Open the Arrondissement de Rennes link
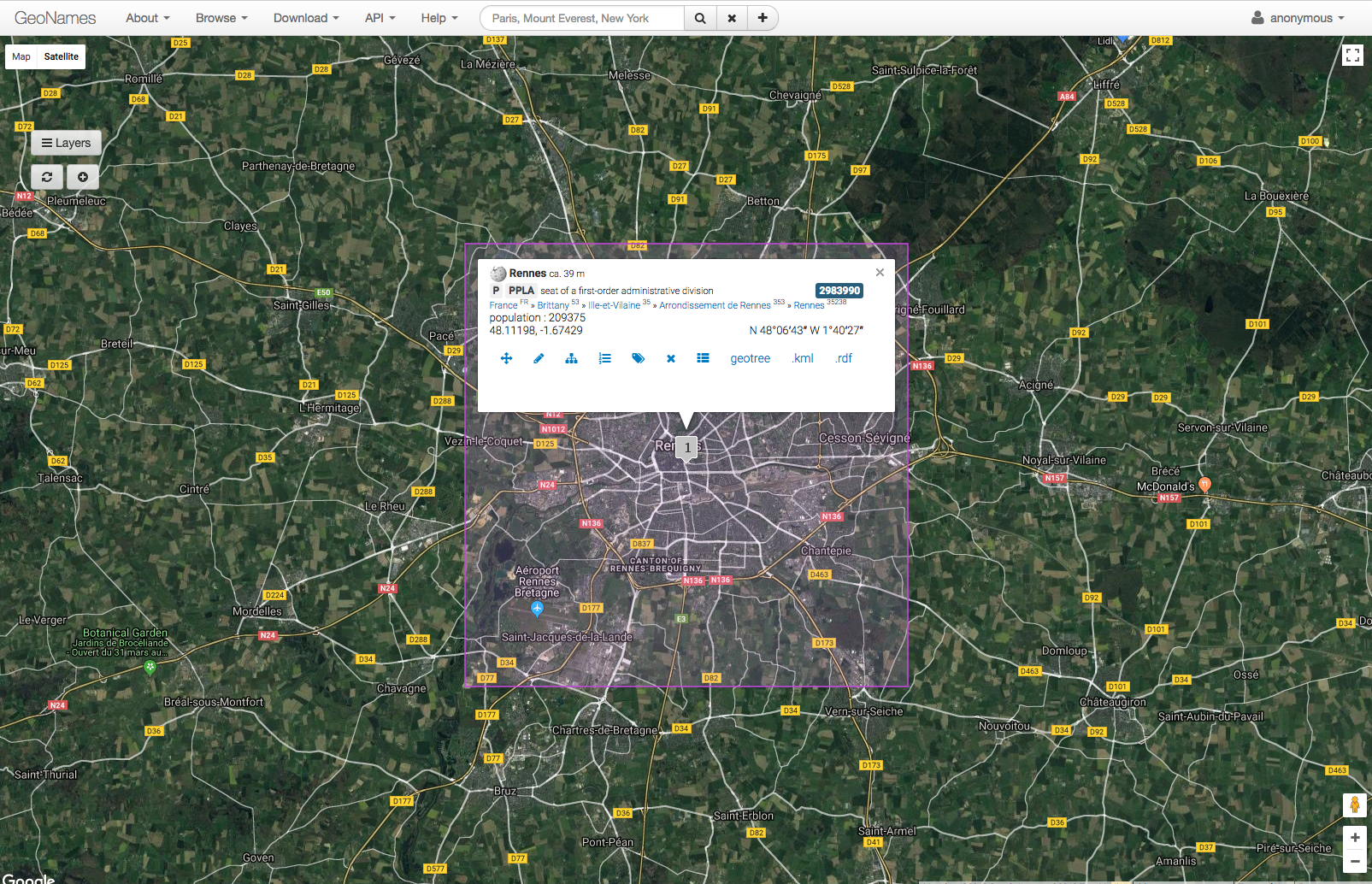This screenshot has height=884, width=1372. 715,305
